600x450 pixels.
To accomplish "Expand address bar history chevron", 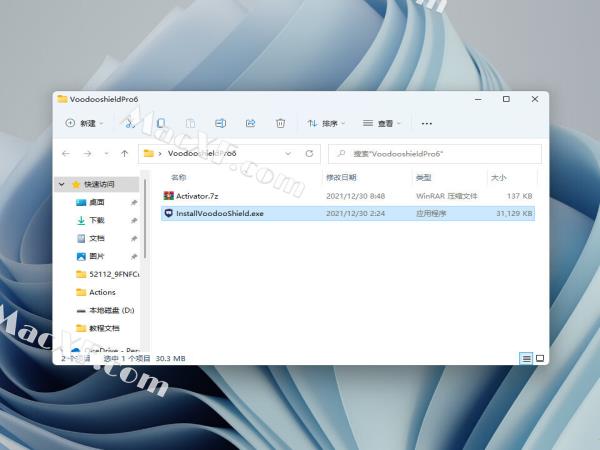I will tap(288, 154).
